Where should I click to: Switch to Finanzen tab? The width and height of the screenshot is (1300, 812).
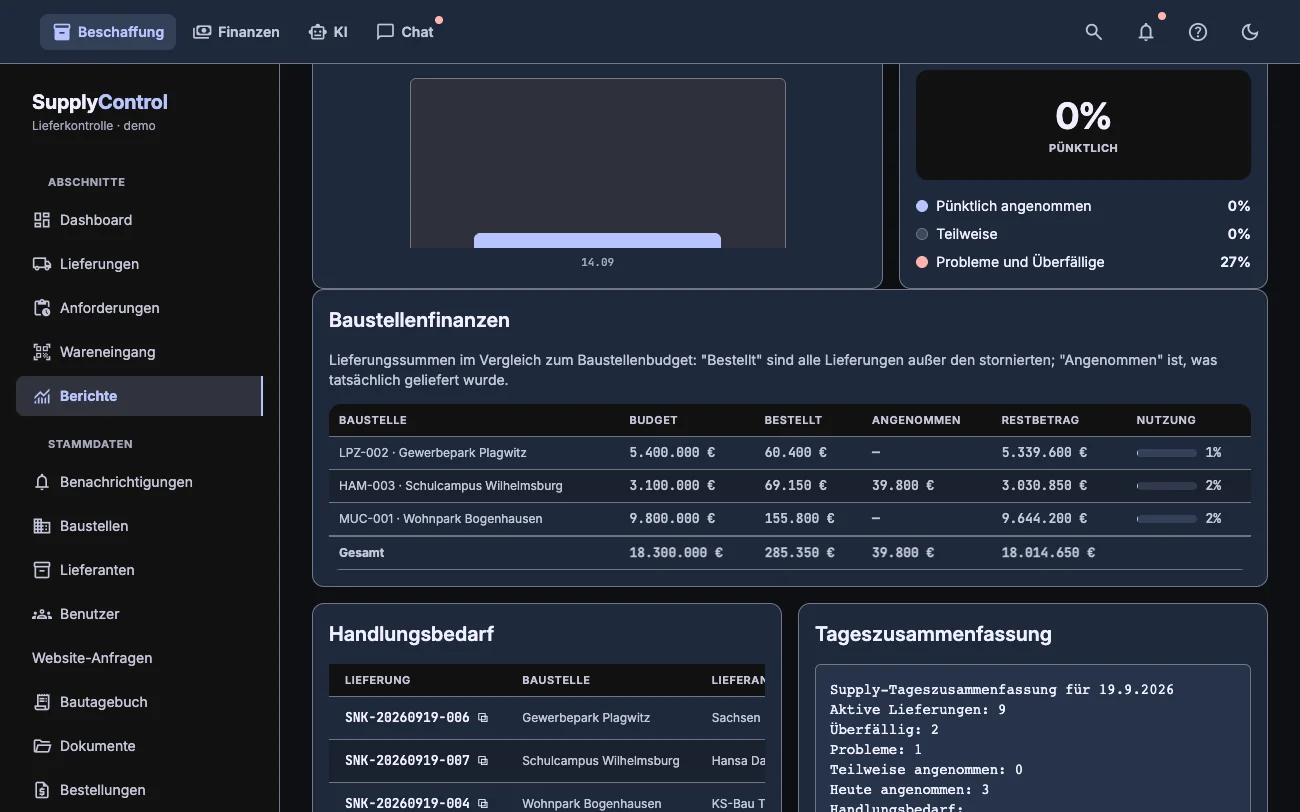pos(236,32)
